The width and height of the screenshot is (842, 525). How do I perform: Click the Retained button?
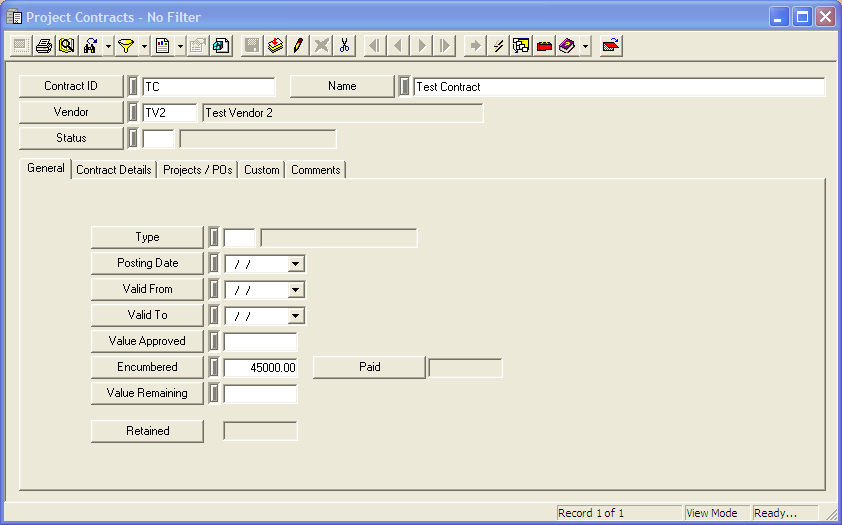point(147,431)
